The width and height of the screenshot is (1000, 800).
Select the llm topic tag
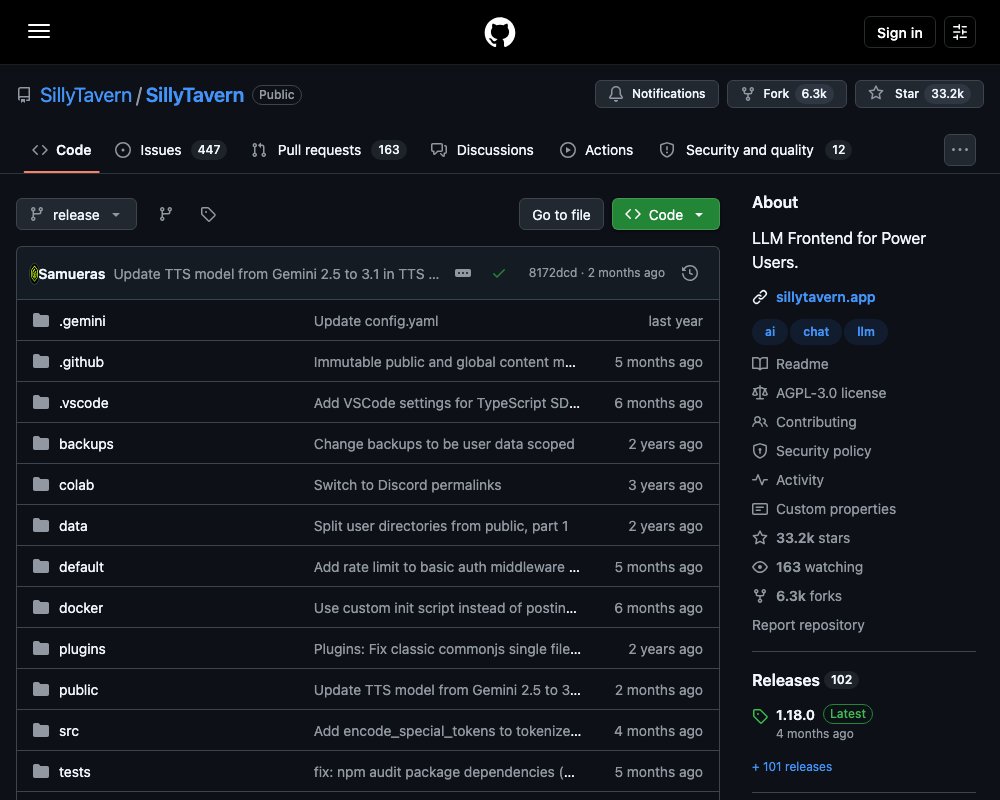(865, 332)
